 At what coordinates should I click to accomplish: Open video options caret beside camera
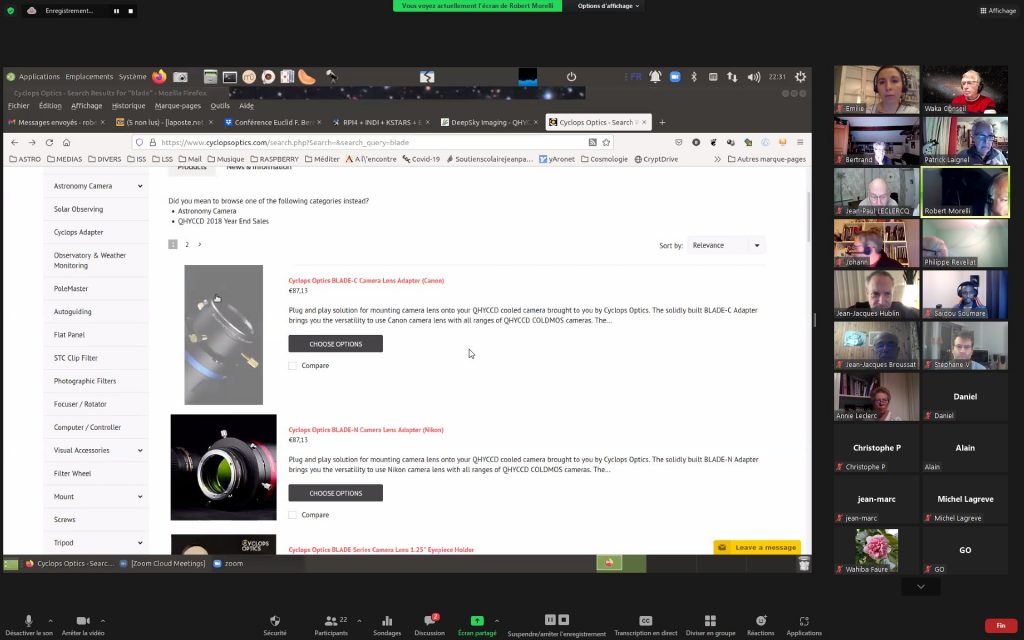(103, 620)
